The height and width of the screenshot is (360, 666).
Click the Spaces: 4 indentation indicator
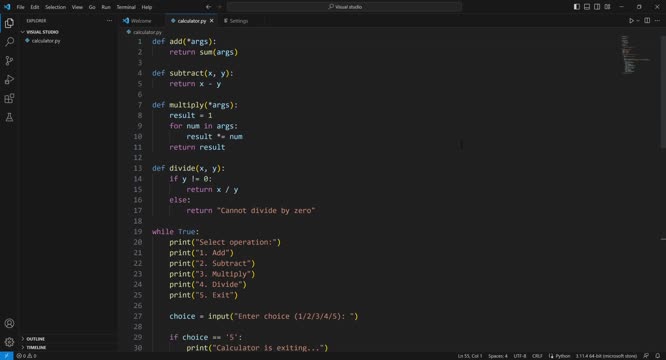[498, 356]
